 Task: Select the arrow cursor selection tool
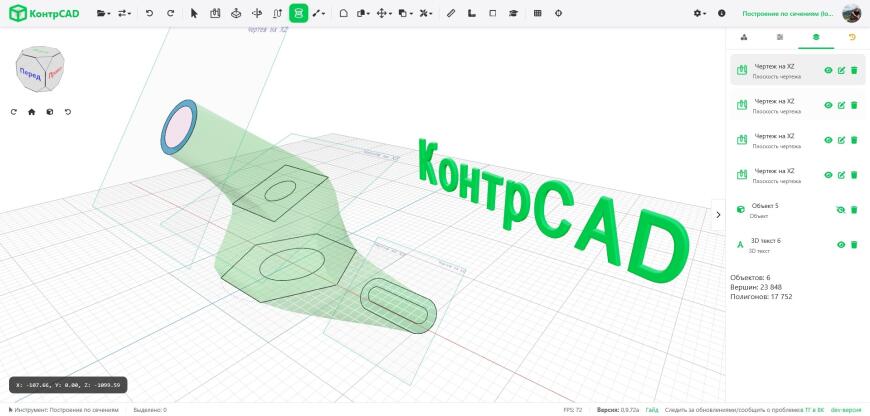pos(194,13)
